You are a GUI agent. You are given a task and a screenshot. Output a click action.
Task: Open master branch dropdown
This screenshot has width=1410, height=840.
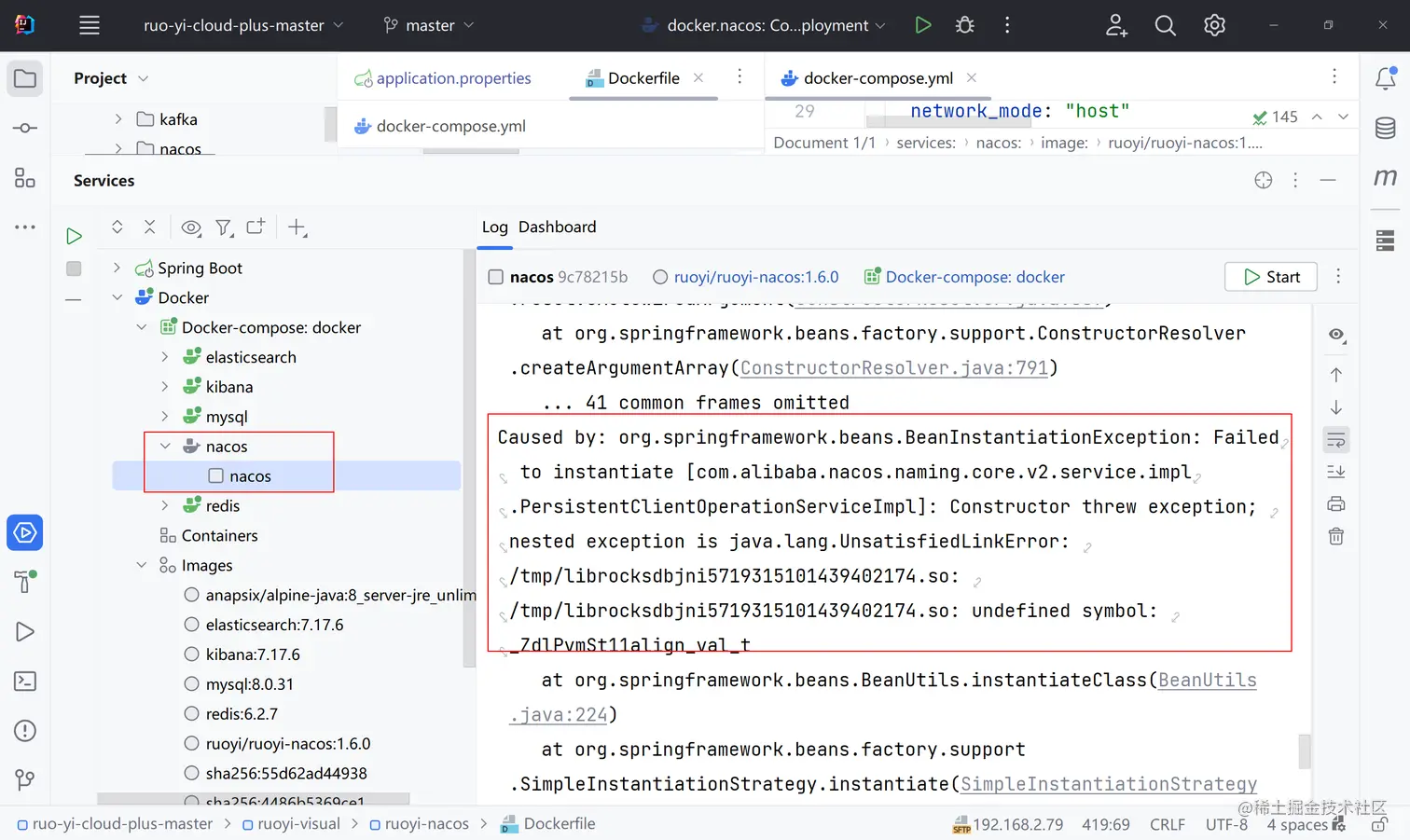tap(429, 25)
